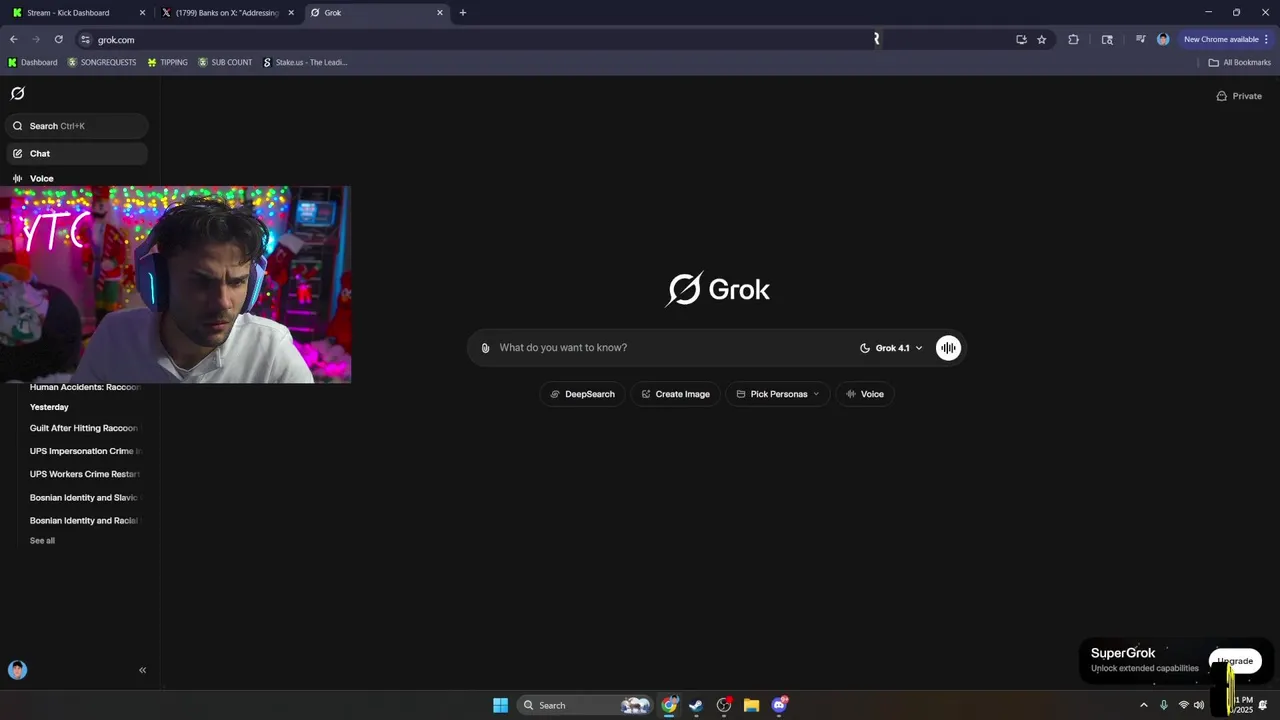The width and height of the screenshot is (1280, 720).
Task: Click the Grok logo in the sidebar
Action: pyautogui.click(x=17, y=93)
